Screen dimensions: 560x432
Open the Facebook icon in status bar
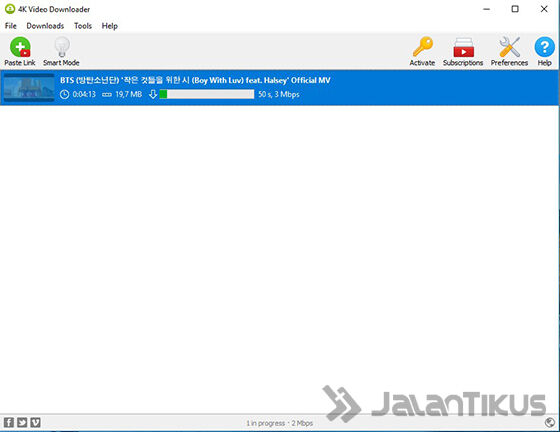(9, 423)
